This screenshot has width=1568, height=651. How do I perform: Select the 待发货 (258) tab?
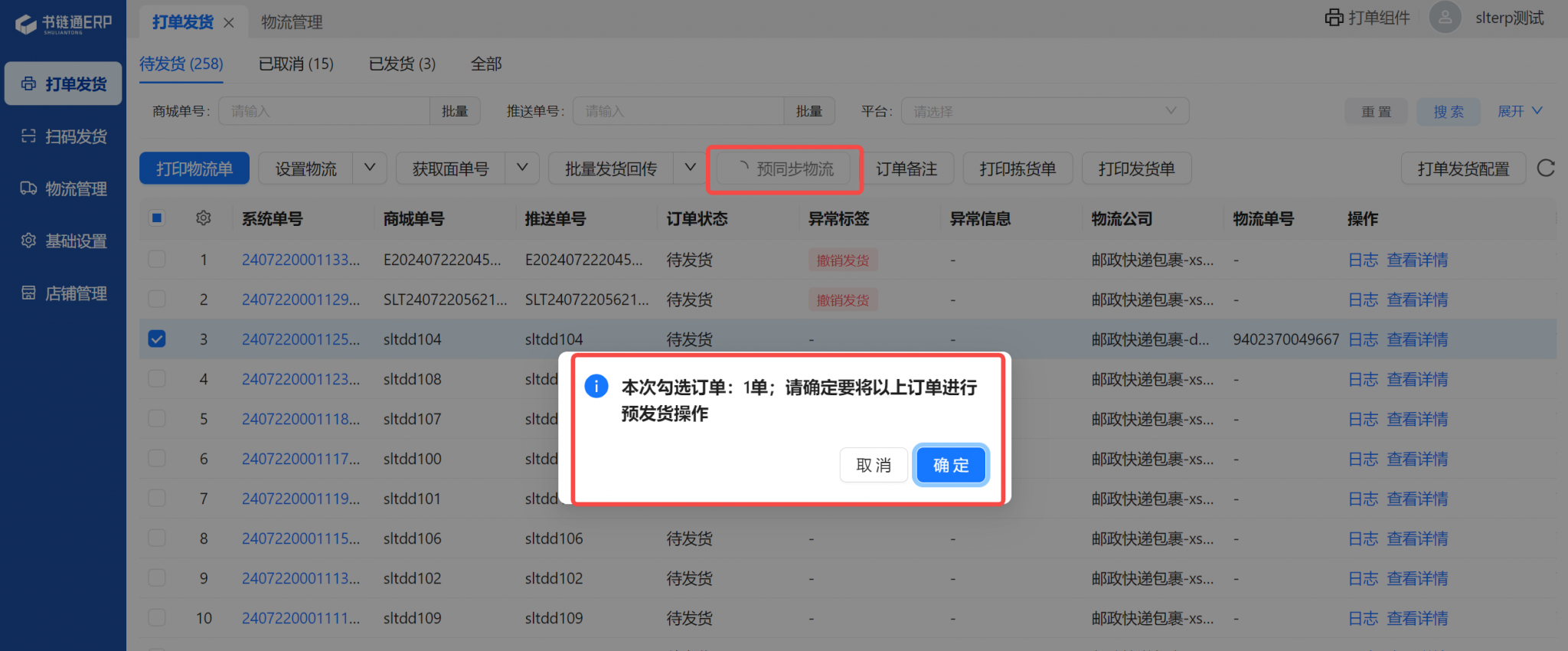(181, 64)
